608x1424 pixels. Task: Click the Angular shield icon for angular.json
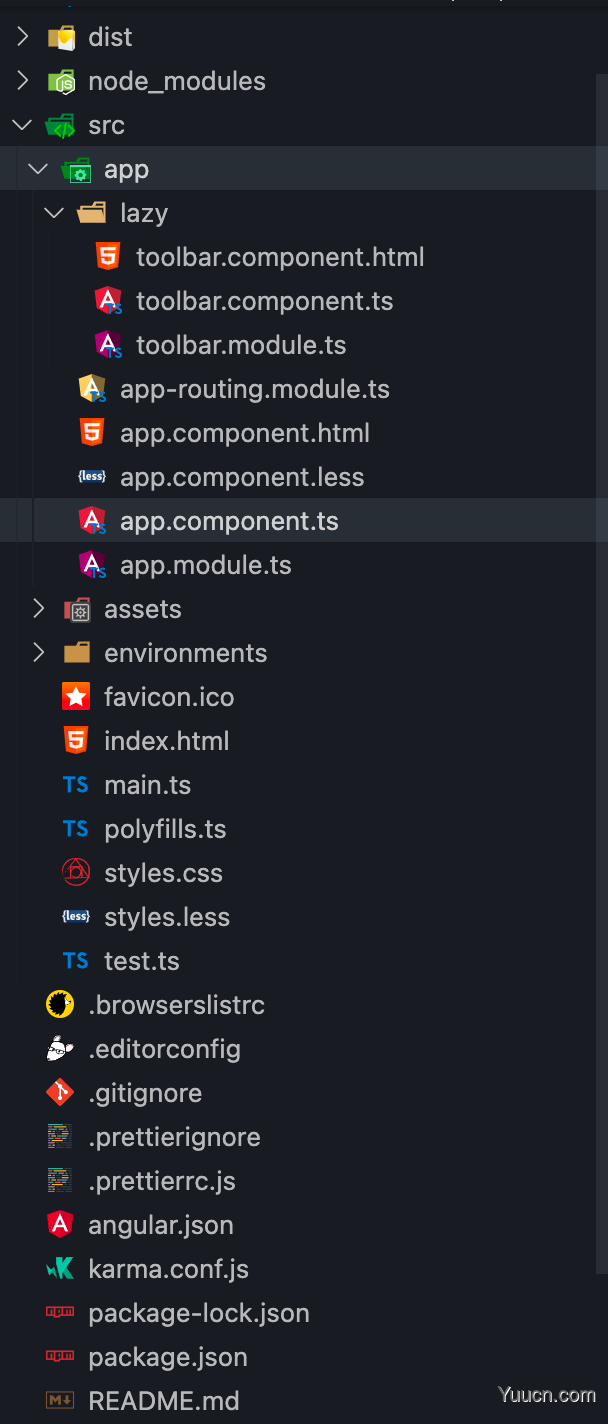coord(60,1225)
